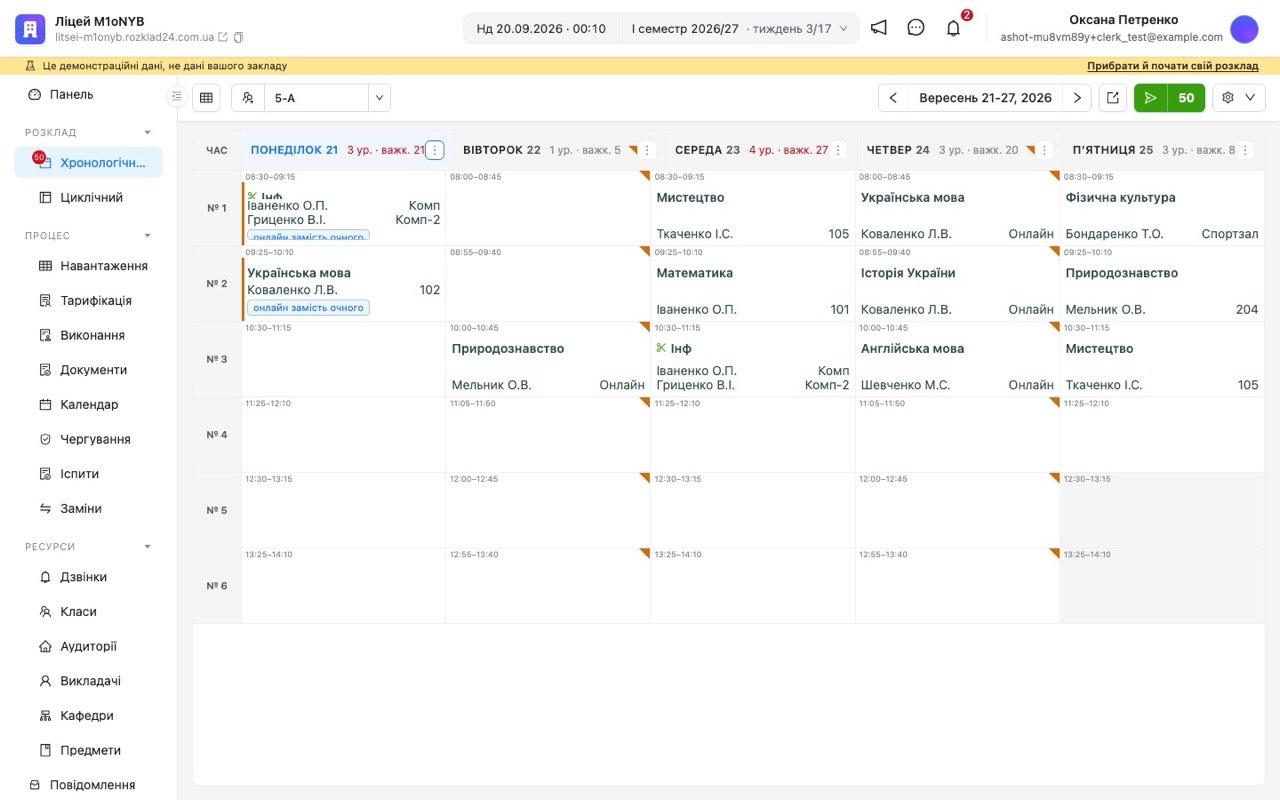Open the chat messages bubble icon
Screen dimensions: 1280x800
click(916, 28)
